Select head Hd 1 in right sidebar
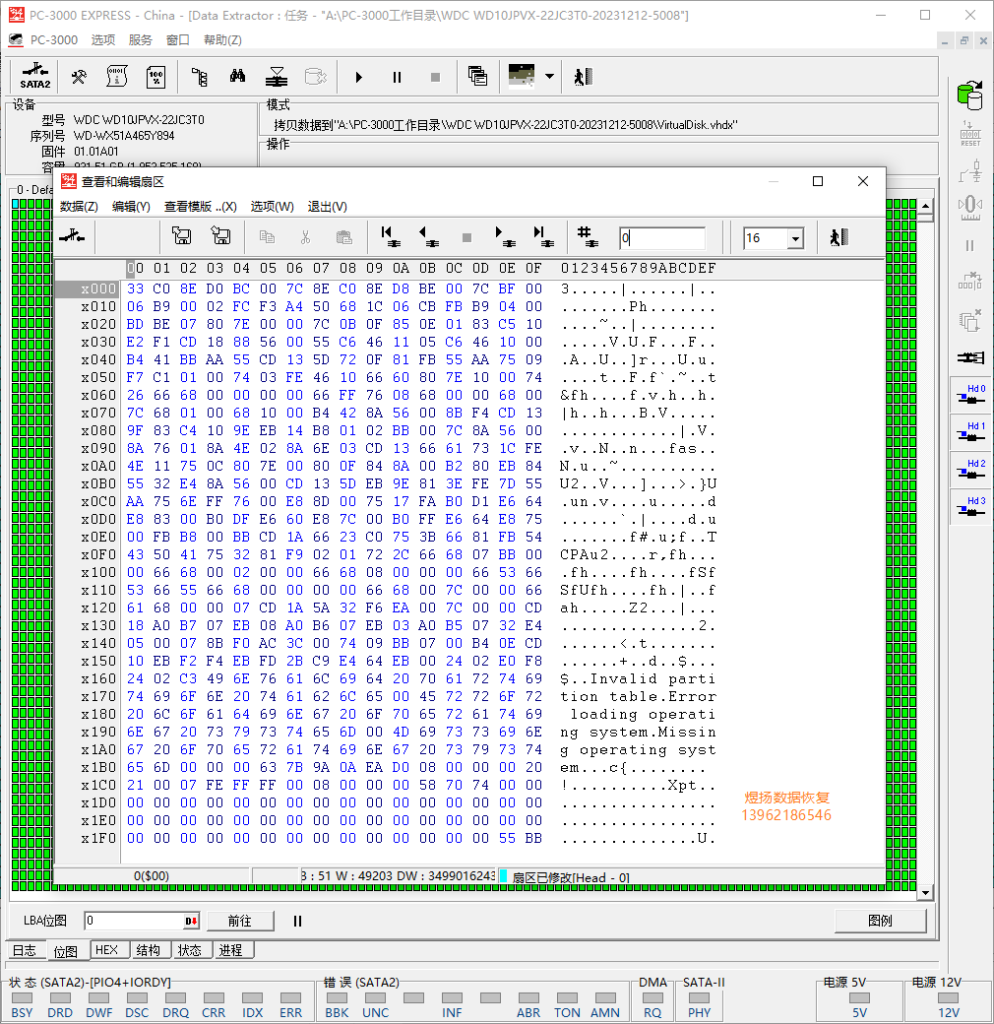Viewport: 994px width, 1024px height. (x=971, y=433)
